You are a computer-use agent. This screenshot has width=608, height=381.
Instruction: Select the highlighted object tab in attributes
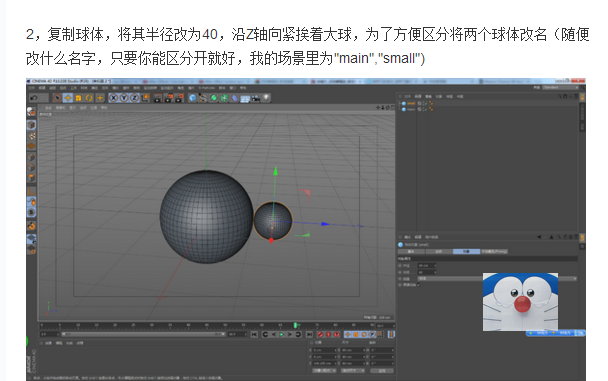click(x=466, y=252)
